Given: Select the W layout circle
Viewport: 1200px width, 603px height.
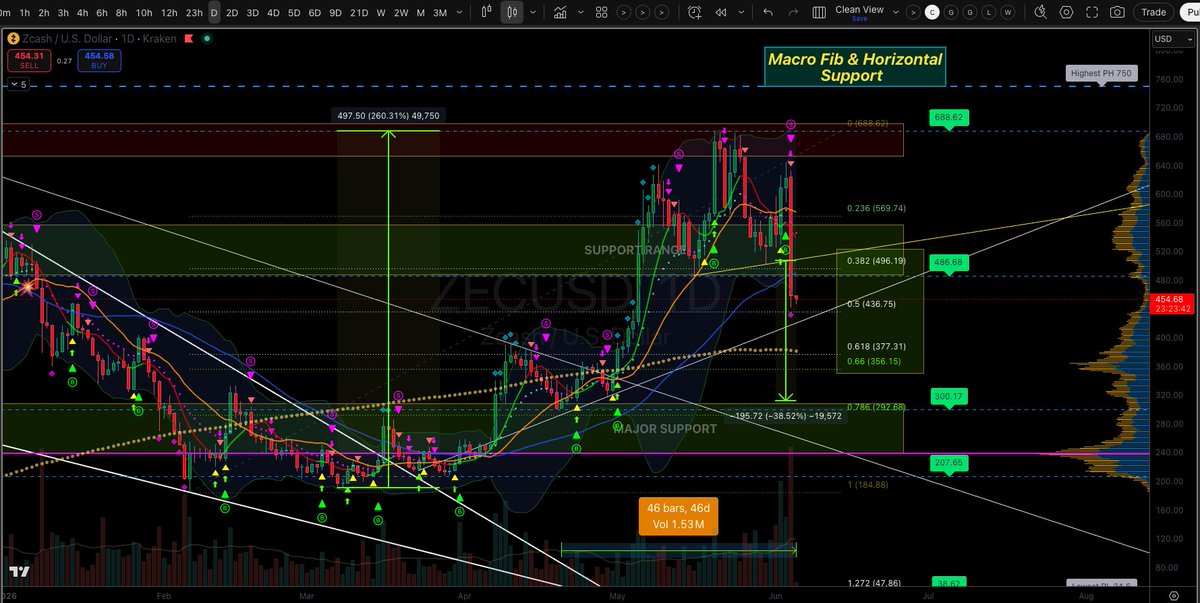Looking at the screenshot, I should (x=1008, y=12).
